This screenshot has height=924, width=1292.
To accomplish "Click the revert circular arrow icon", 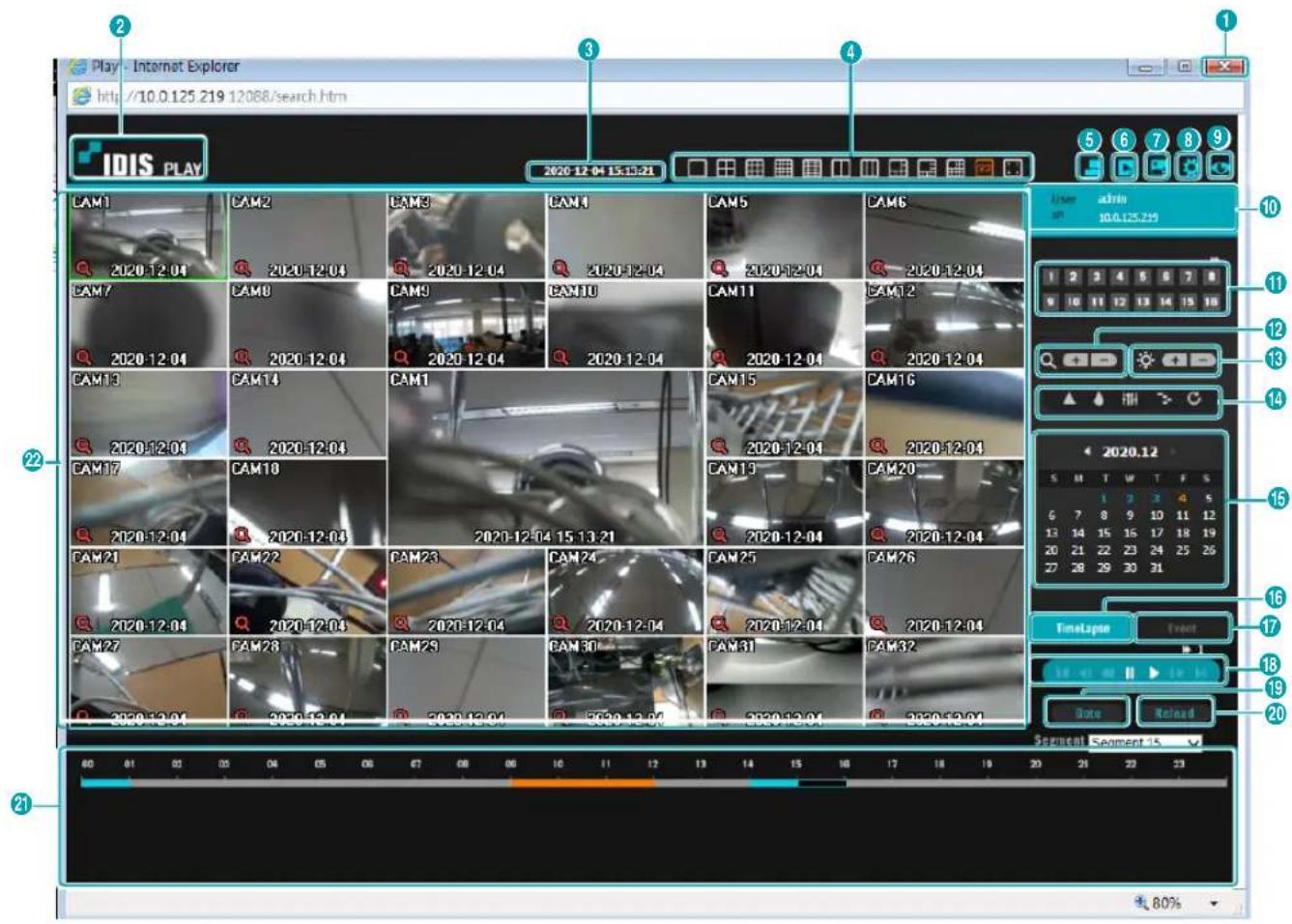I will 1194,399.
